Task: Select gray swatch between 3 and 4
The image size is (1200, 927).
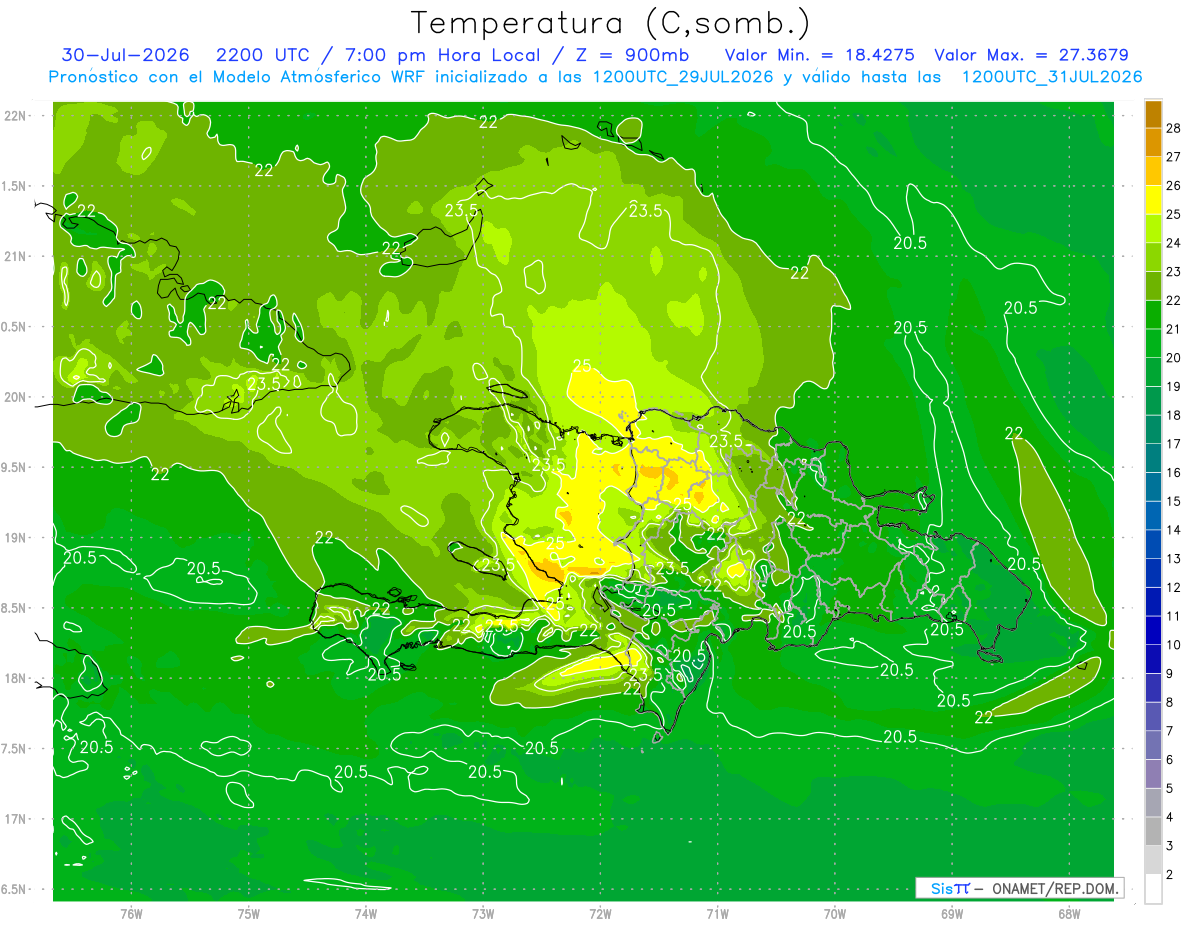Action: click(1153, 831)
